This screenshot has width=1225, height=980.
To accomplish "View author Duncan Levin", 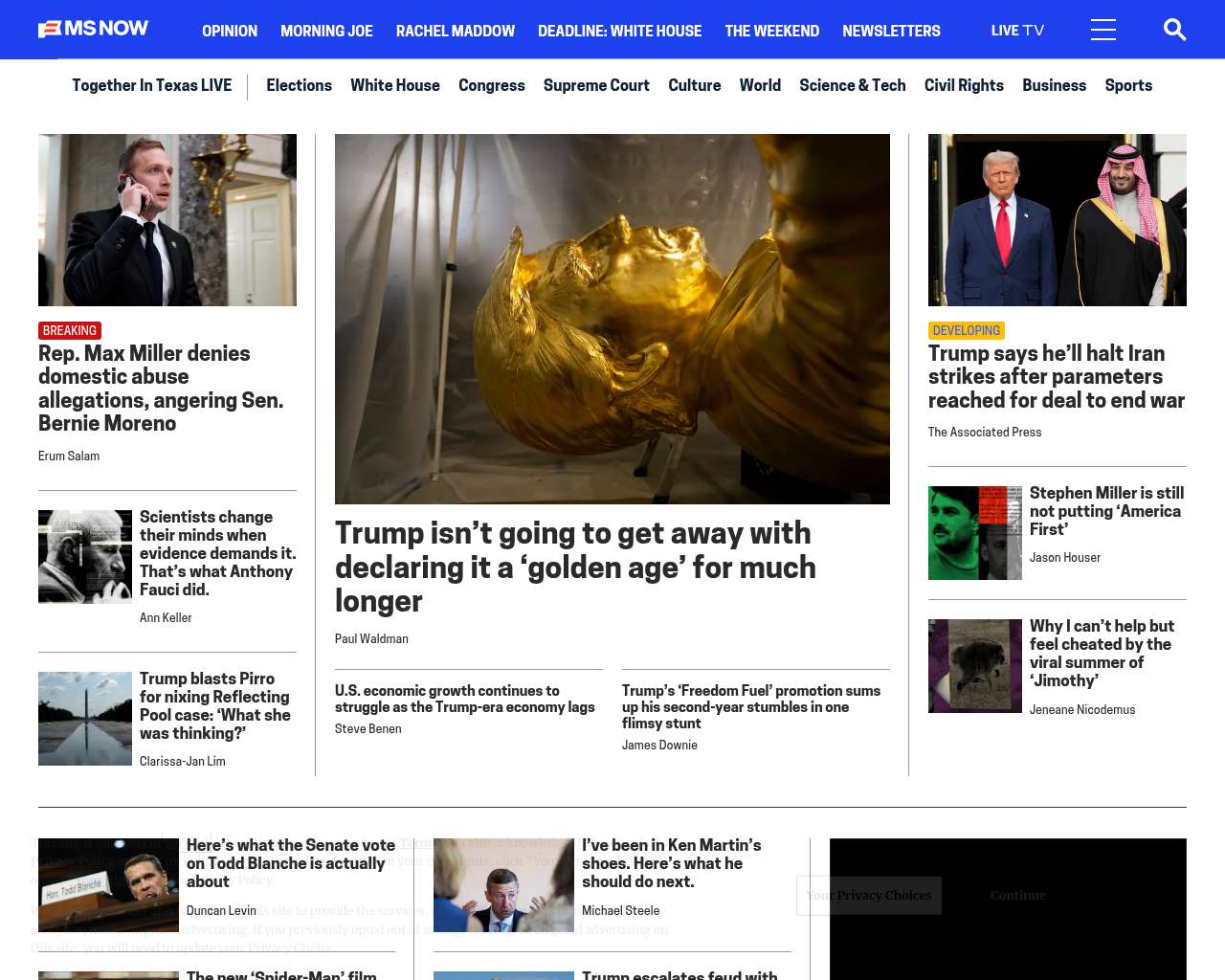I will point(221,911).
